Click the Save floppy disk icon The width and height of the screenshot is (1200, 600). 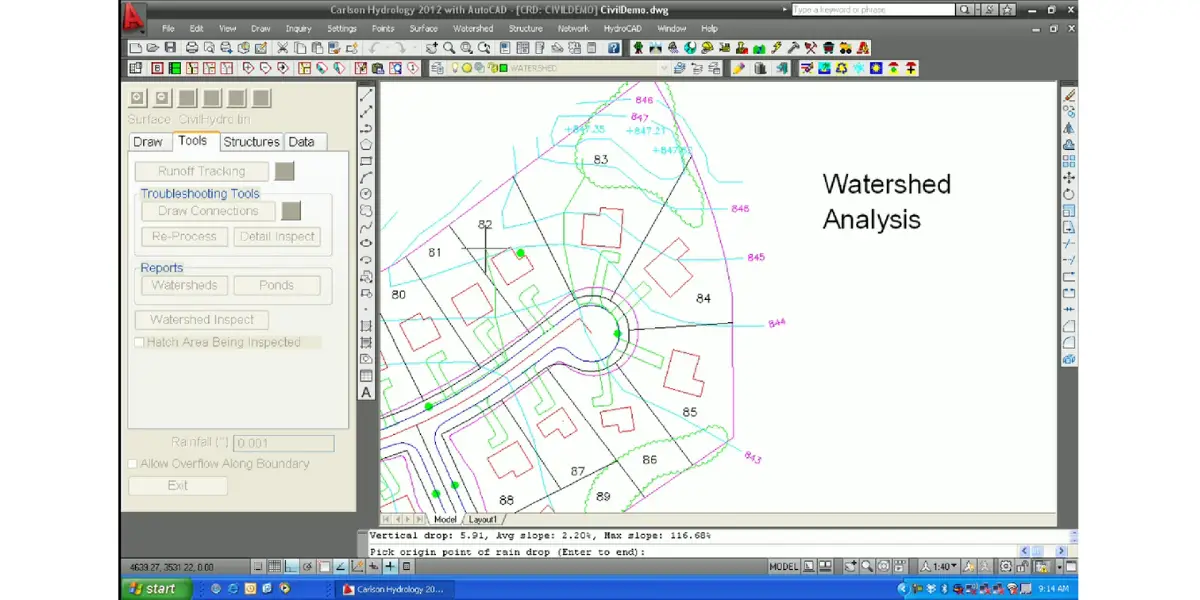tap(170, 47)
